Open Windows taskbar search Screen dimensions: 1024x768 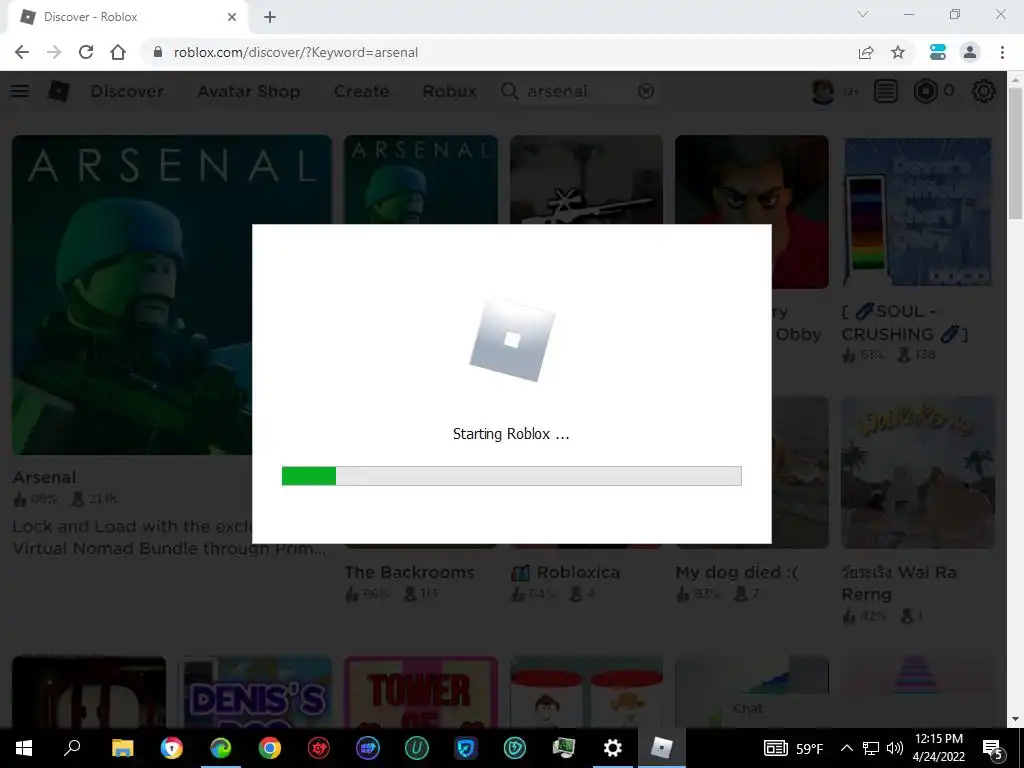coord(72,748)
